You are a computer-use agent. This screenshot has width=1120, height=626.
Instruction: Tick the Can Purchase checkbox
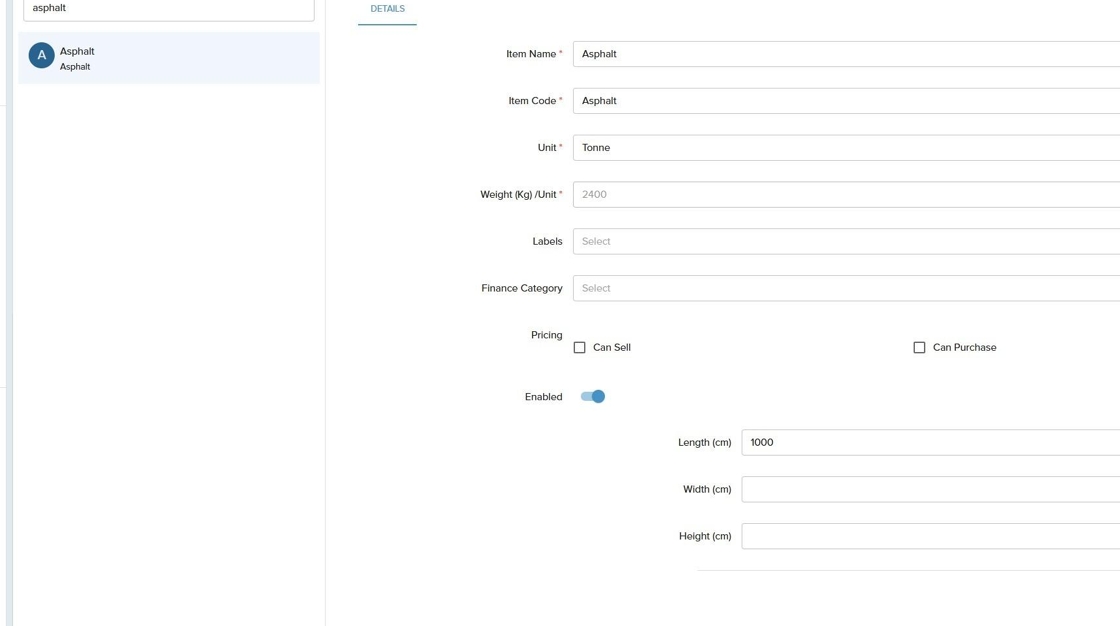919,348
